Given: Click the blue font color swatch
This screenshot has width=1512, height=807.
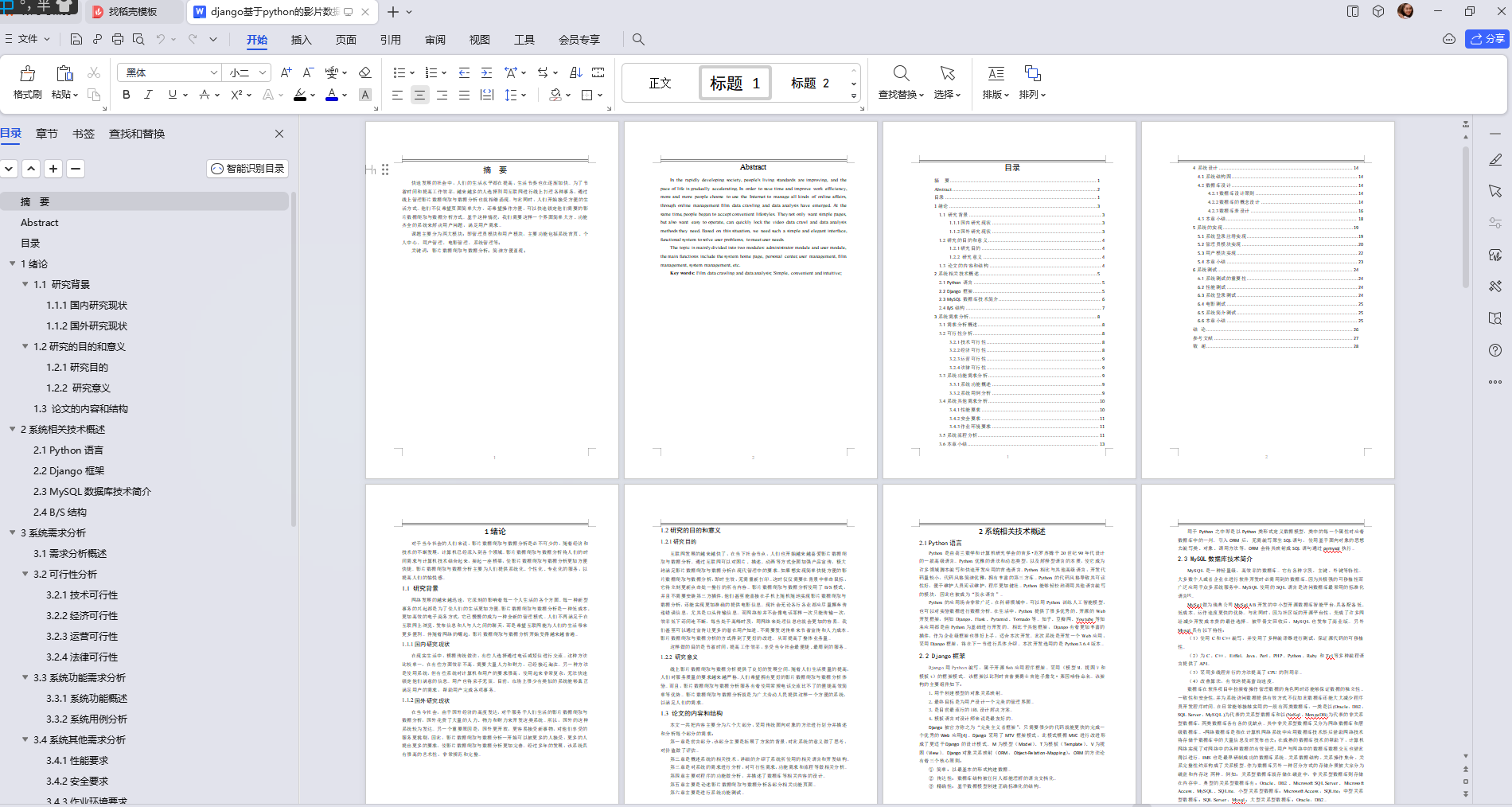Looking at the screenshot, I should point(332,95).
